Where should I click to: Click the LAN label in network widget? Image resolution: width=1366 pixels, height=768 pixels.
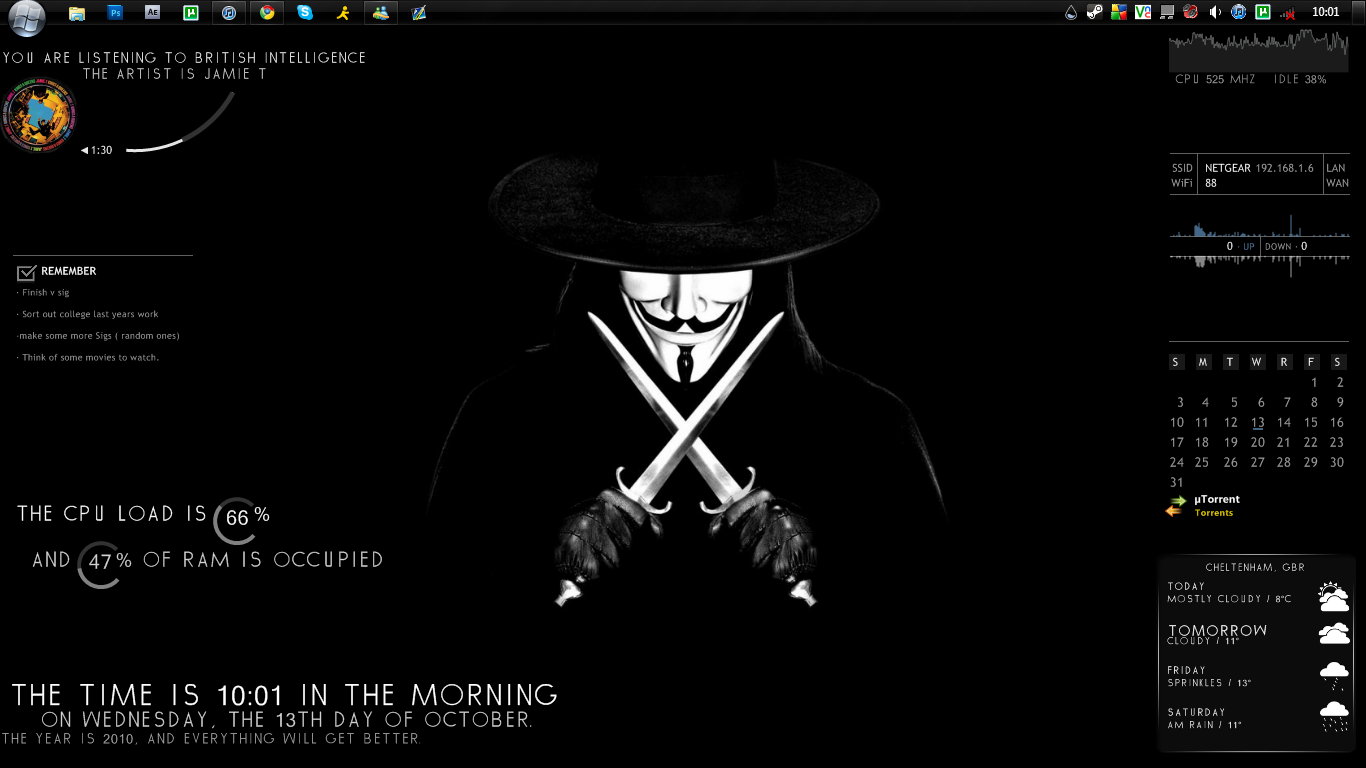tap(1336, 168)
